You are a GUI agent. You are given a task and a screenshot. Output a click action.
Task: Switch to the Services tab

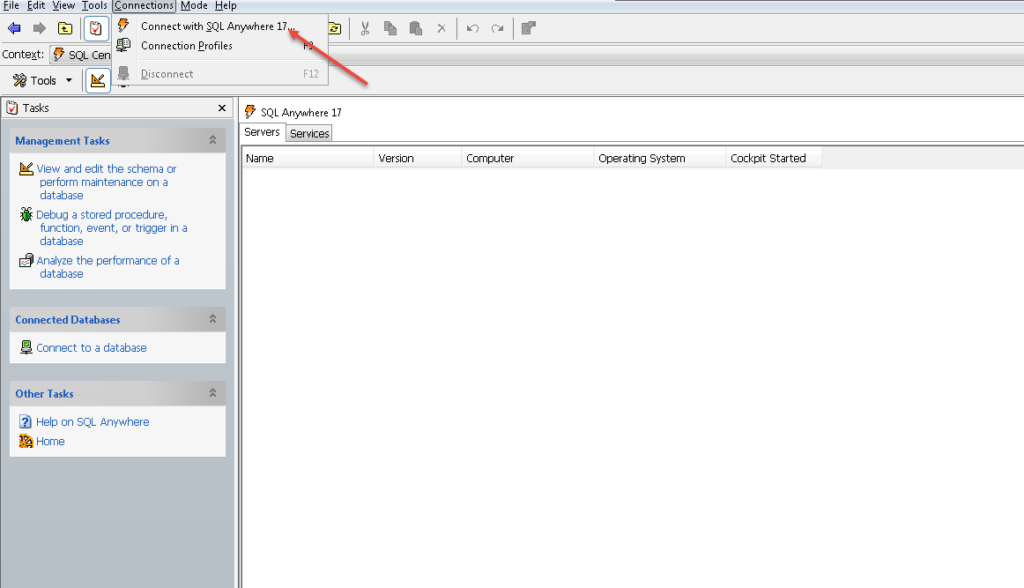308,132
